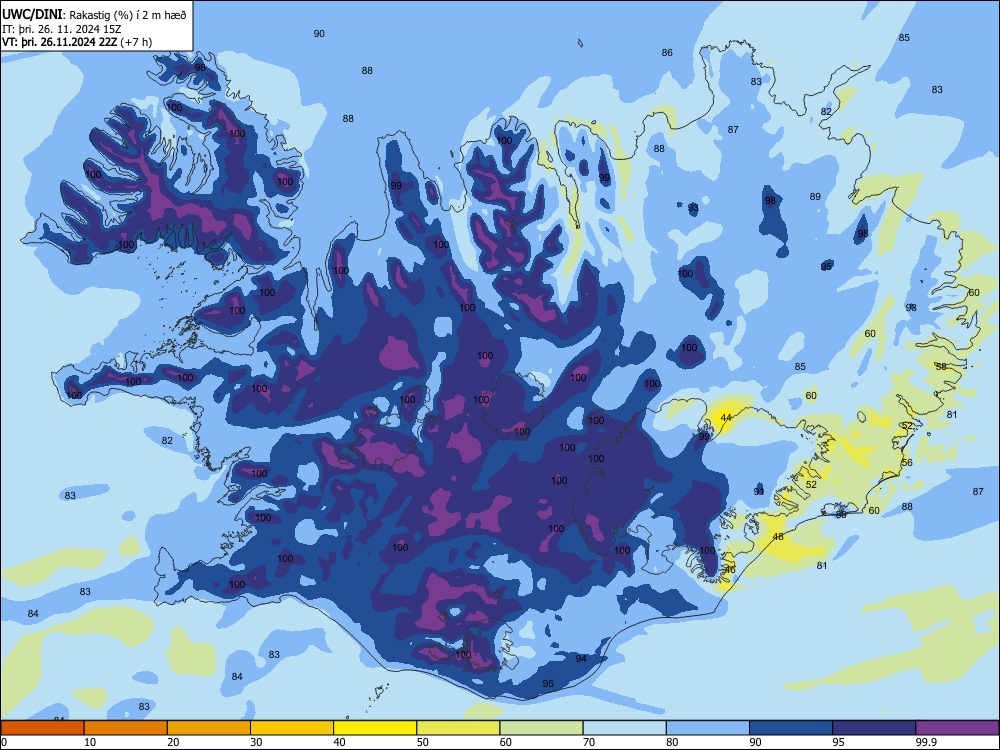Click the 95–99.9 dark indigo legend swatch
Image resolution: width=1000 pixels, height=750 pixels.
point(874,728)
